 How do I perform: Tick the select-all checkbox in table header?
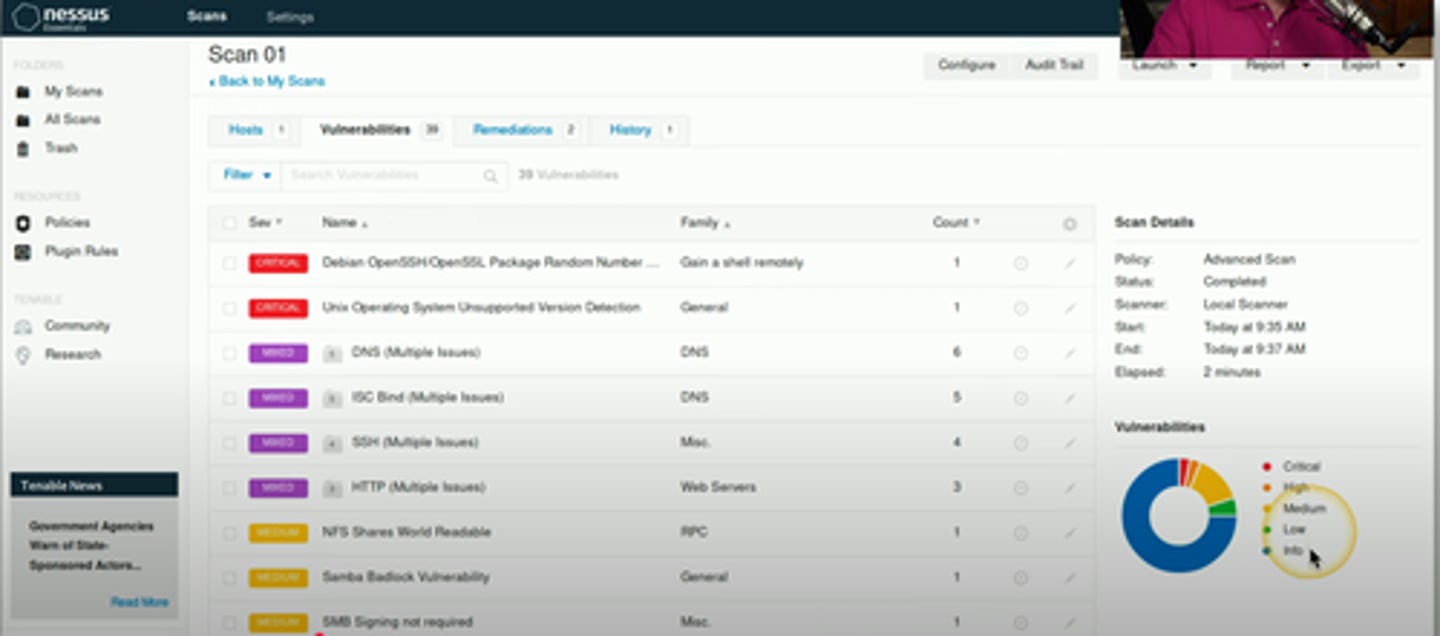coord(230,223)
